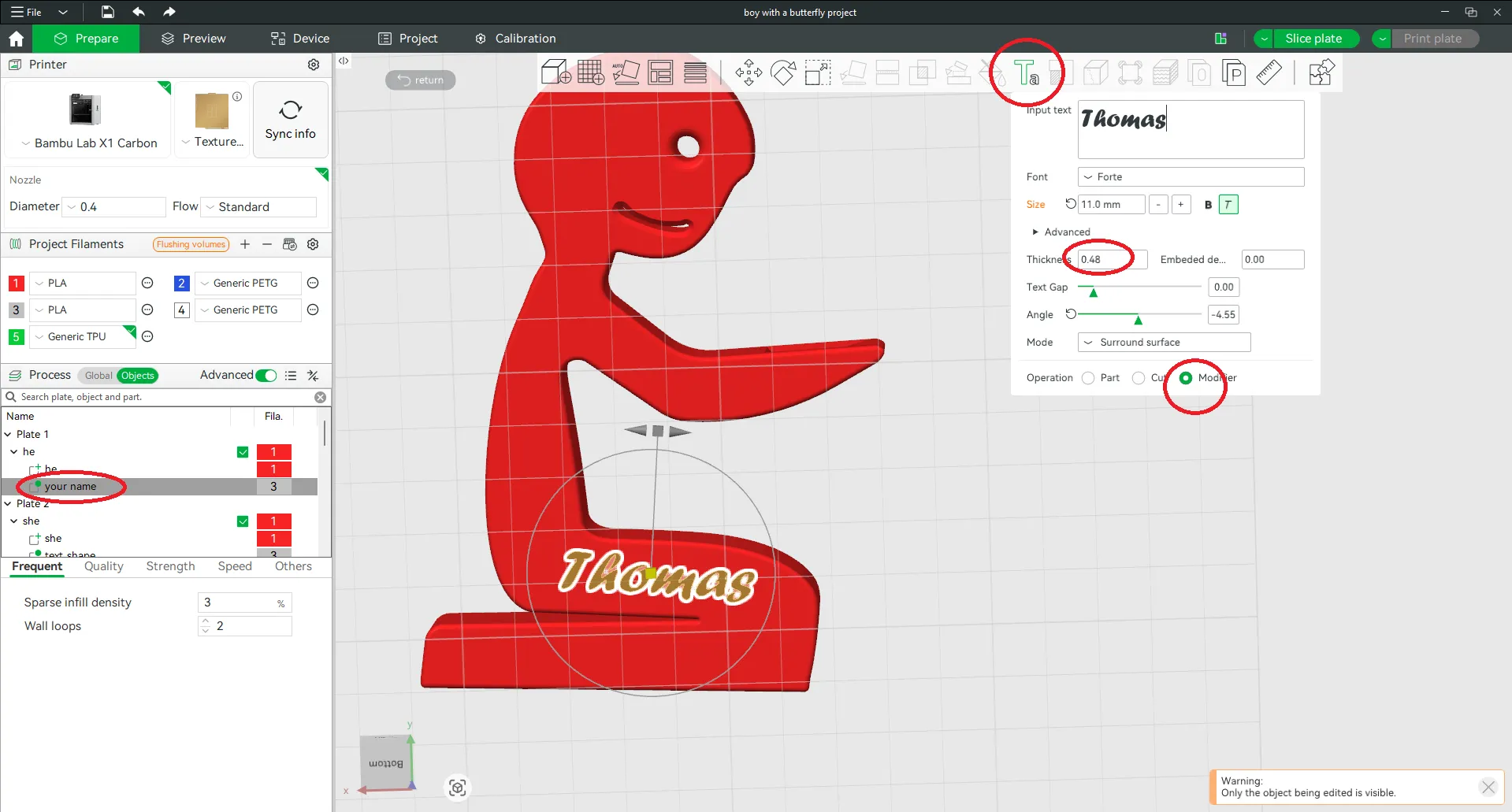This screenshot has width=1512, height=812.
Task: Click the Add cube/object toolbar icon
Action: tap(556, 72)
